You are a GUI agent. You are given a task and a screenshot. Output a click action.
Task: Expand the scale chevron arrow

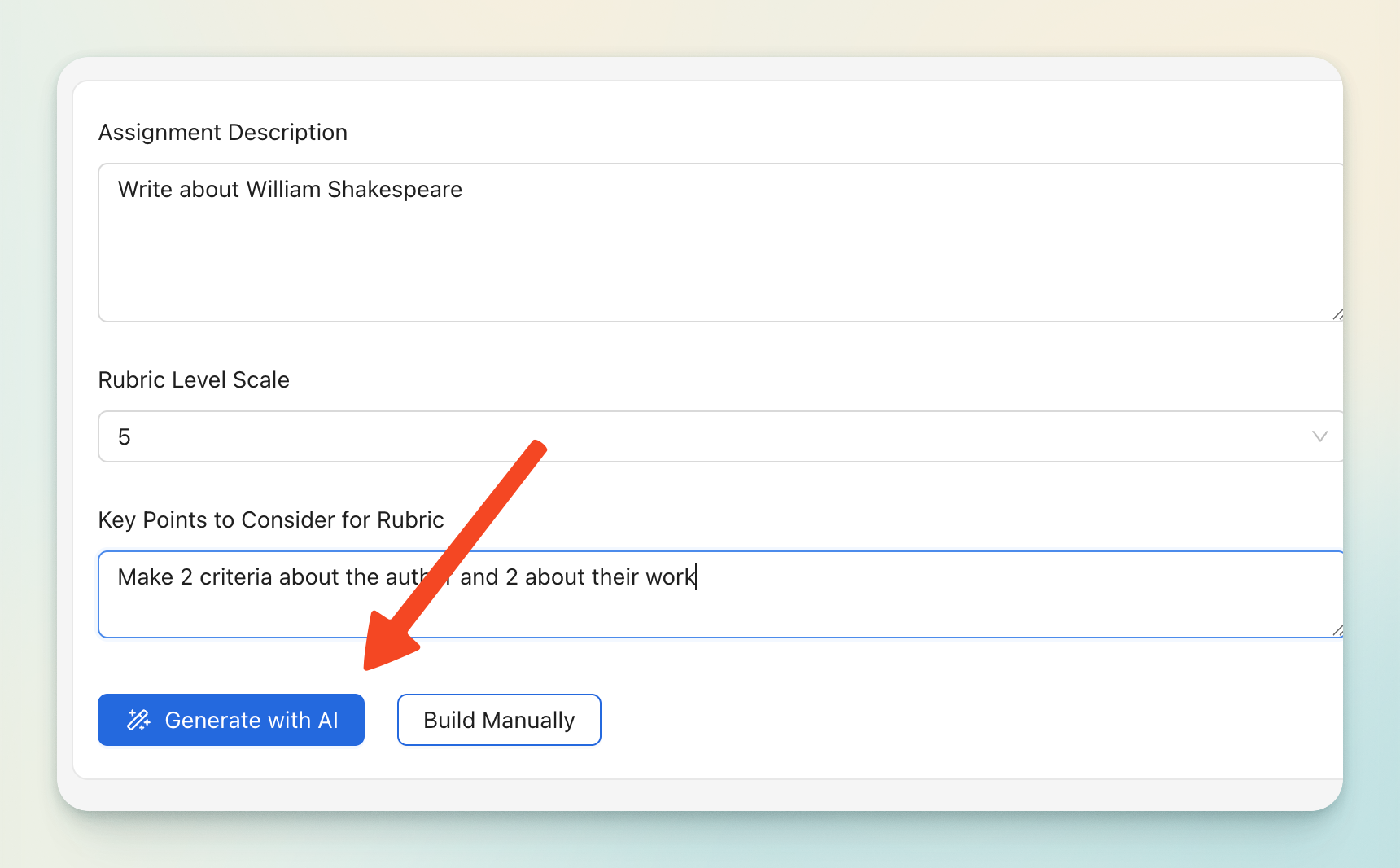(x=1319, y=436)
